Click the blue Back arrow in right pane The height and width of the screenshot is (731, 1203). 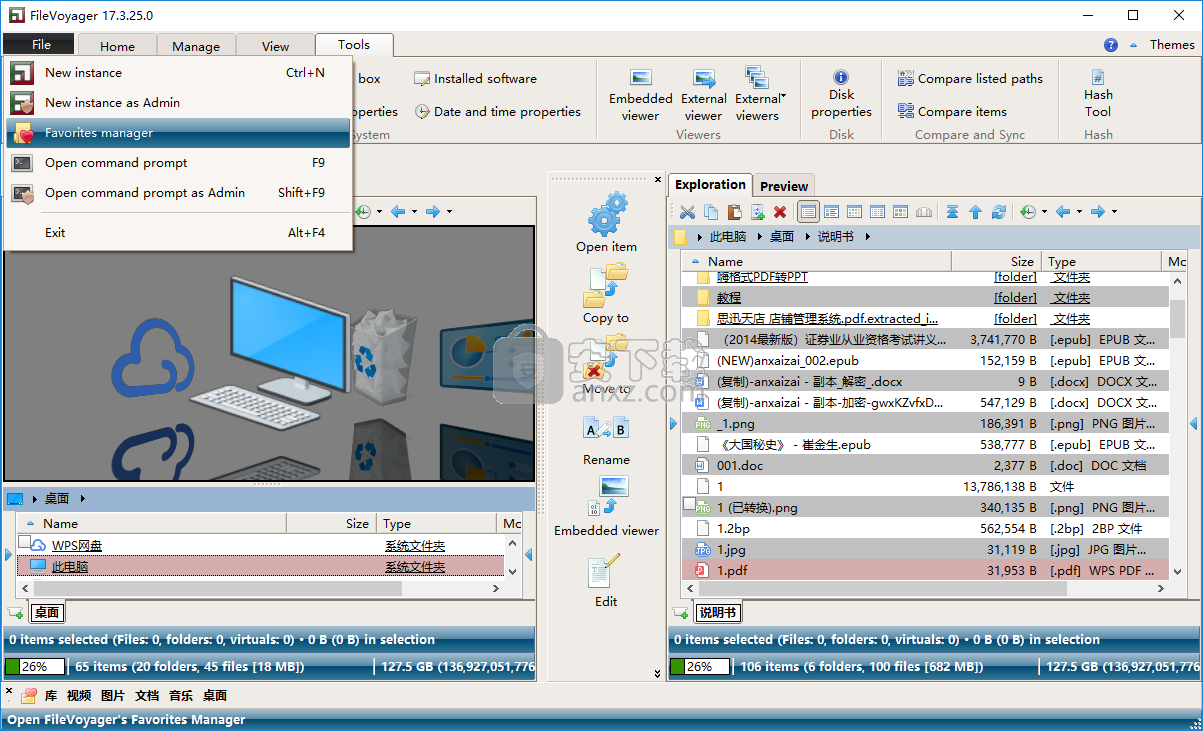point(1063,212)
